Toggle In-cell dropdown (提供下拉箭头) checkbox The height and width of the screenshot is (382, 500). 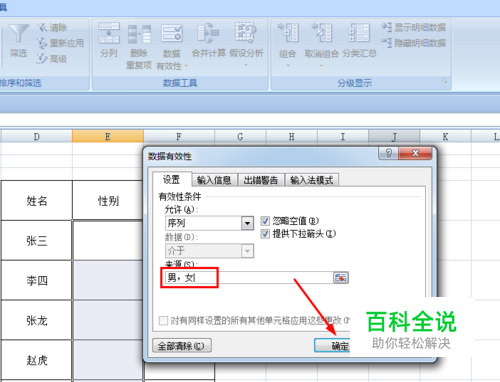click(265, 234)
